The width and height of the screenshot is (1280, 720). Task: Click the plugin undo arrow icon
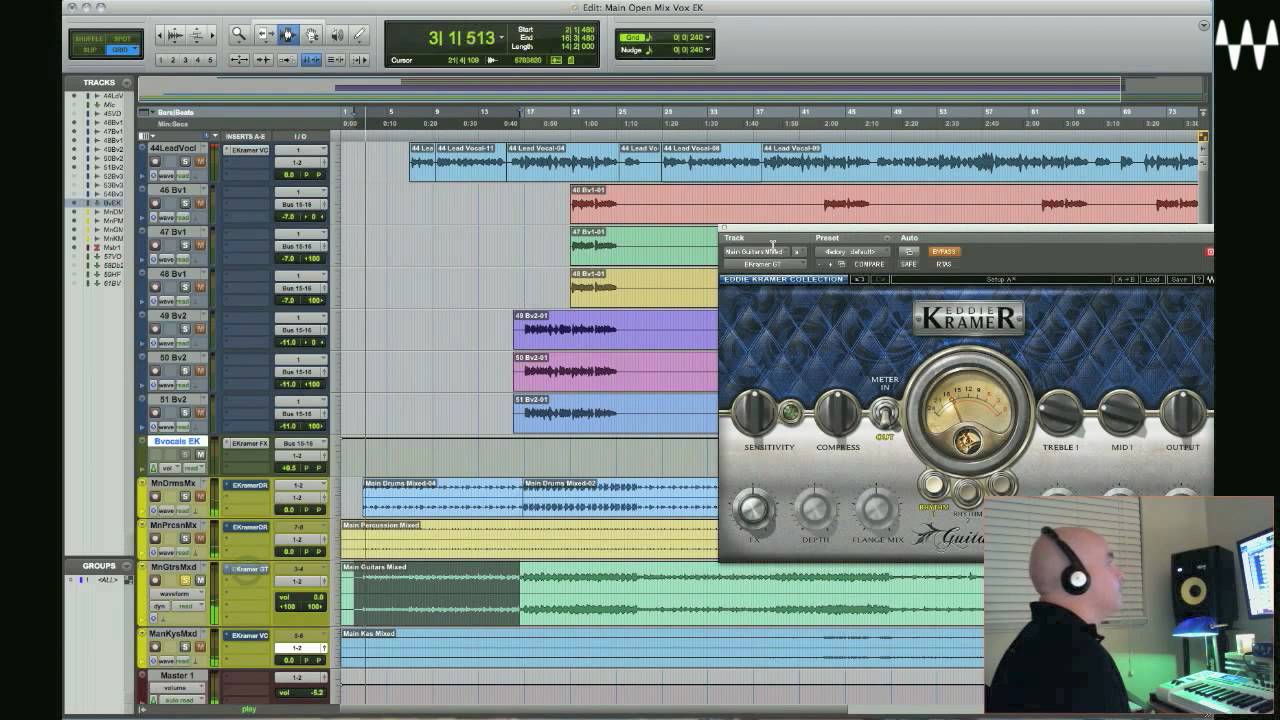[857, 279]
